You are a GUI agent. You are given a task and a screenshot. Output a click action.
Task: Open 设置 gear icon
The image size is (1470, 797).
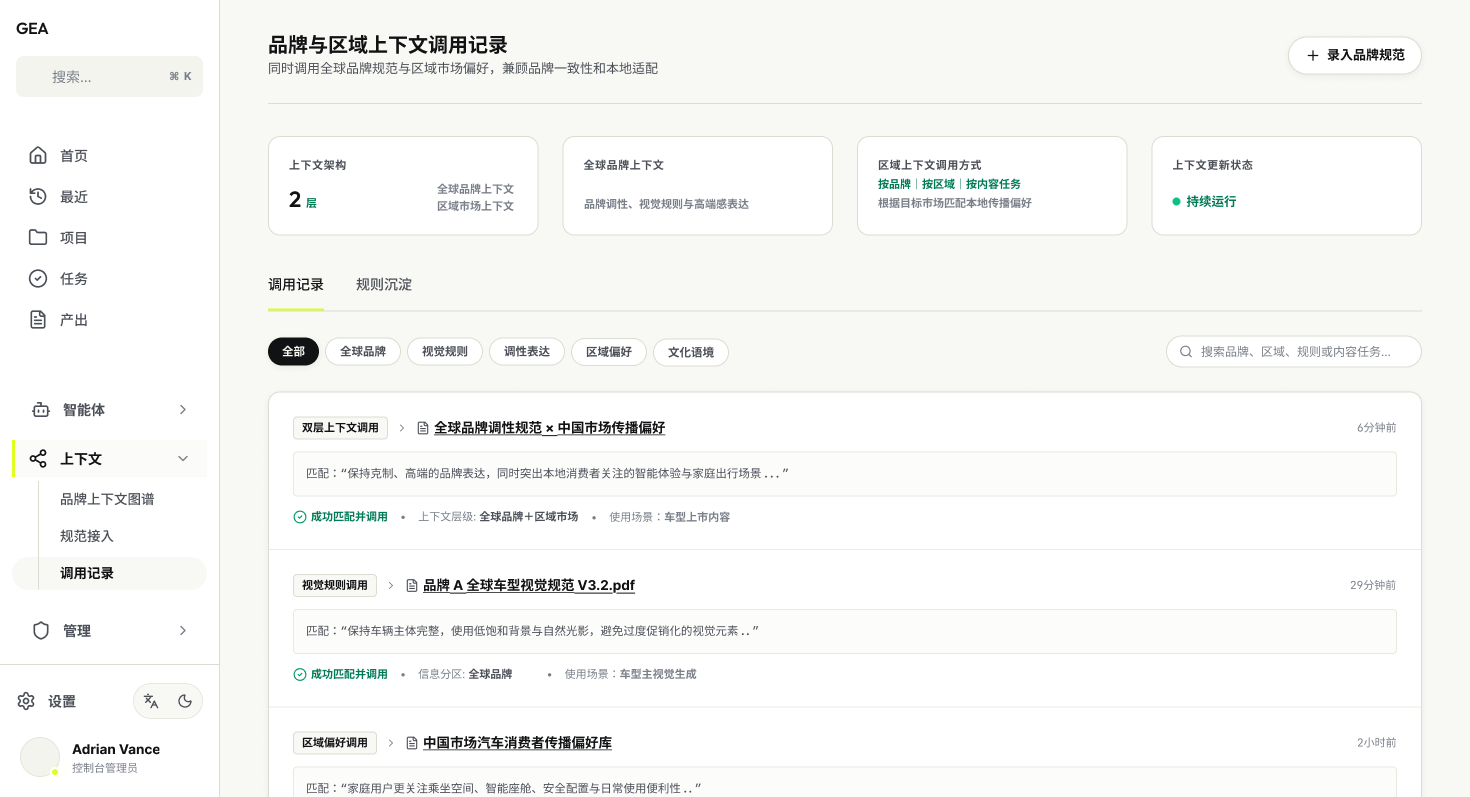(26, 701)
